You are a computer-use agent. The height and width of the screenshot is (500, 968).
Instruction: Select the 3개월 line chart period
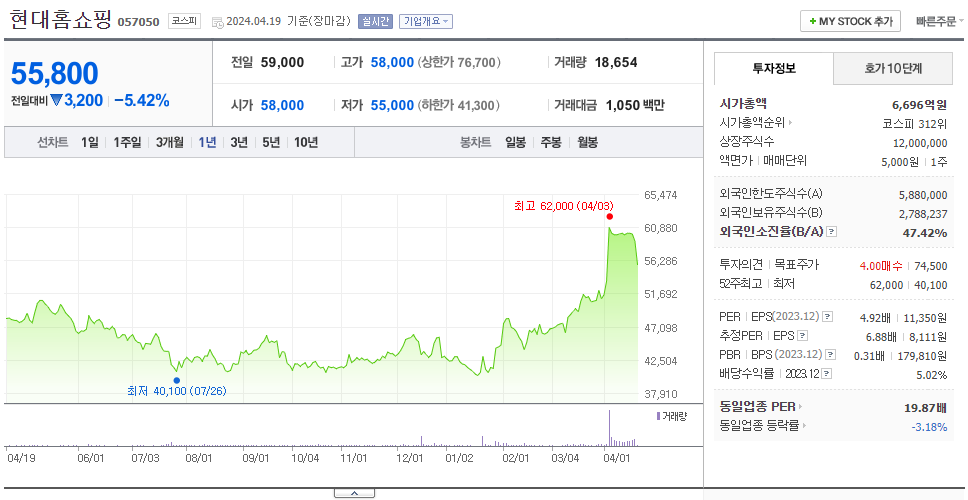pos(170,143)
